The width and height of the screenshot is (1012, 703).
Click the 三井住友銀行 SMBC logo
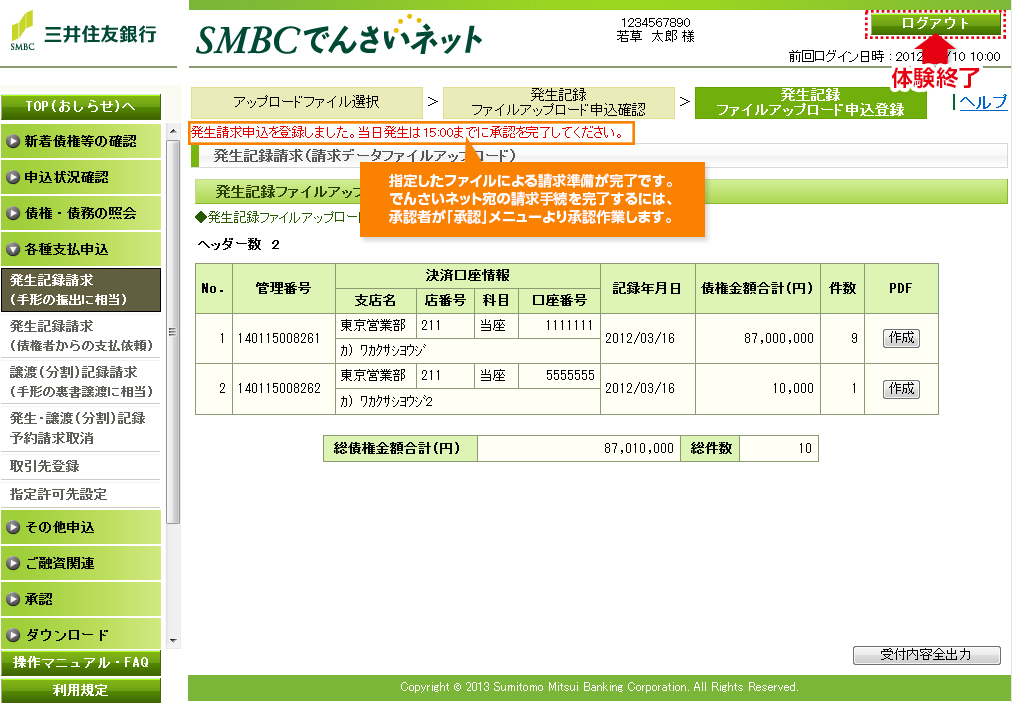point(83,32)
